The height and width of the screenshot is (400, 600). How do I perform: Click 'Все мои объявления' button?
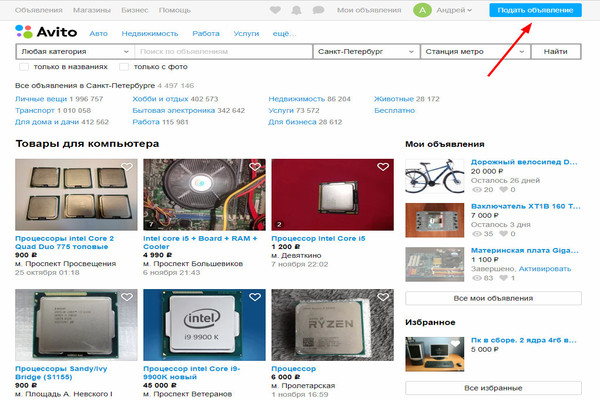point(493,298)
